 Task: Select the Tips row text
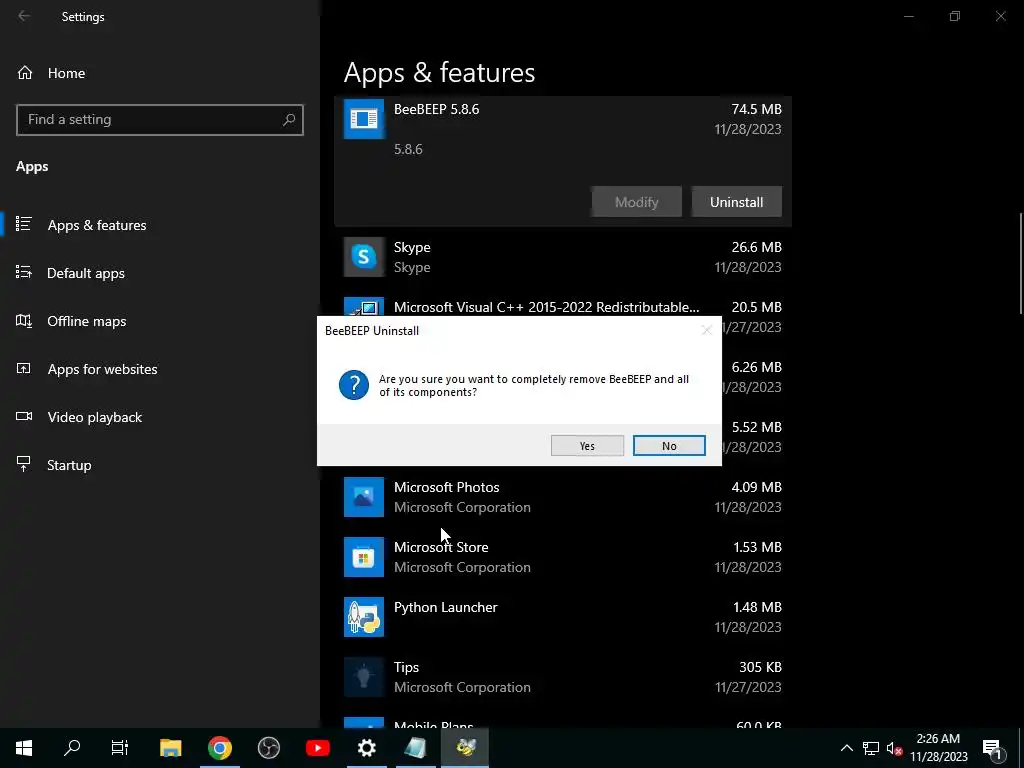(x=406, y=667)
